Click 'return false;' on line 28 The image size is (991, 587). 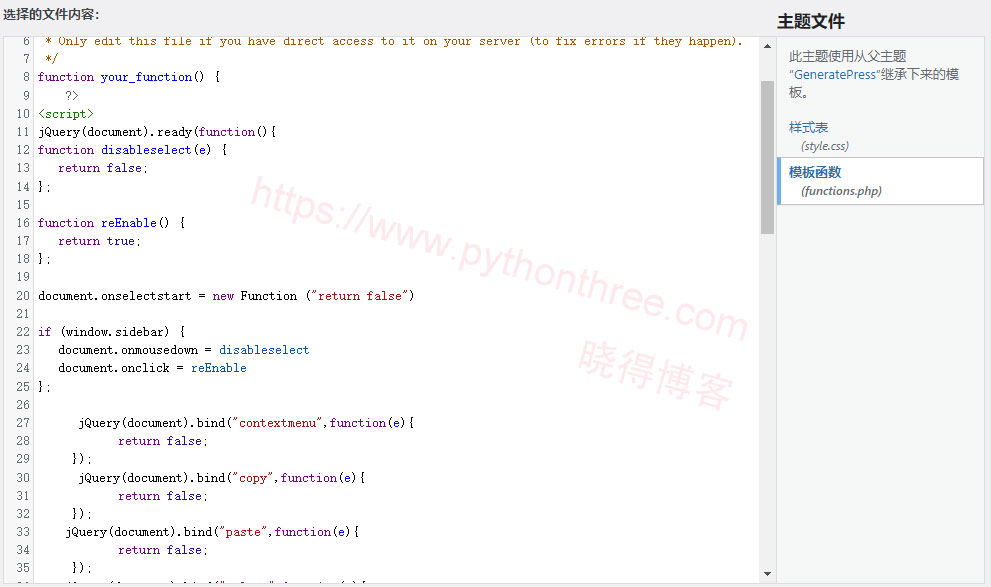click(162, 441)
